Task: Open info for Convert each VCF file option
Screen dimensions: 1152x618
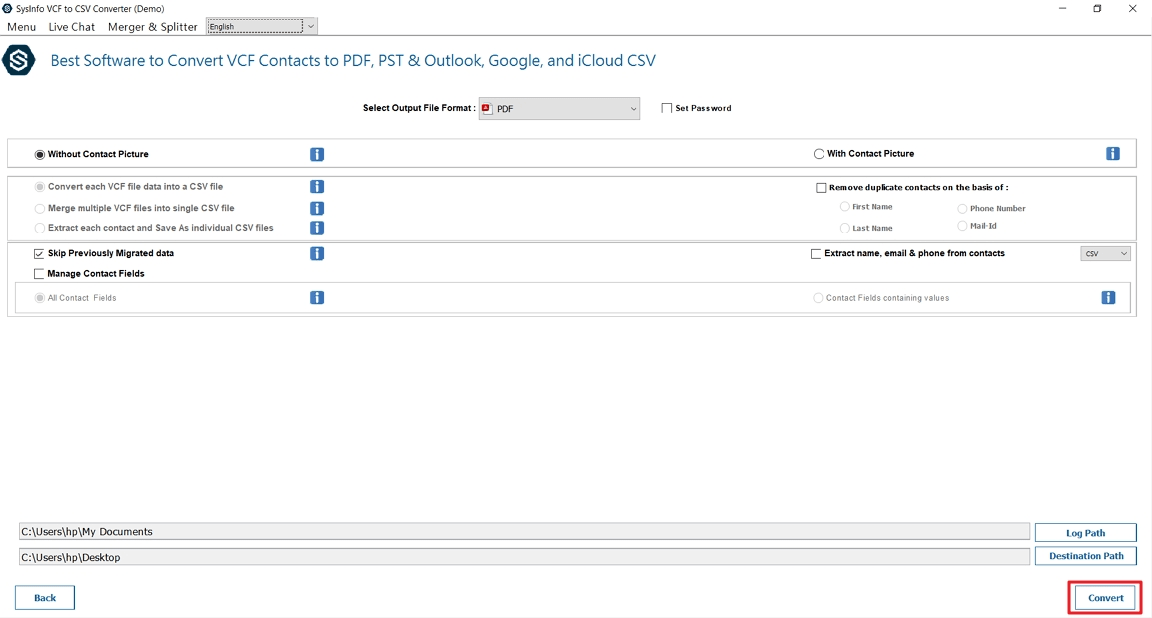Action: click(x=317, y=187)
